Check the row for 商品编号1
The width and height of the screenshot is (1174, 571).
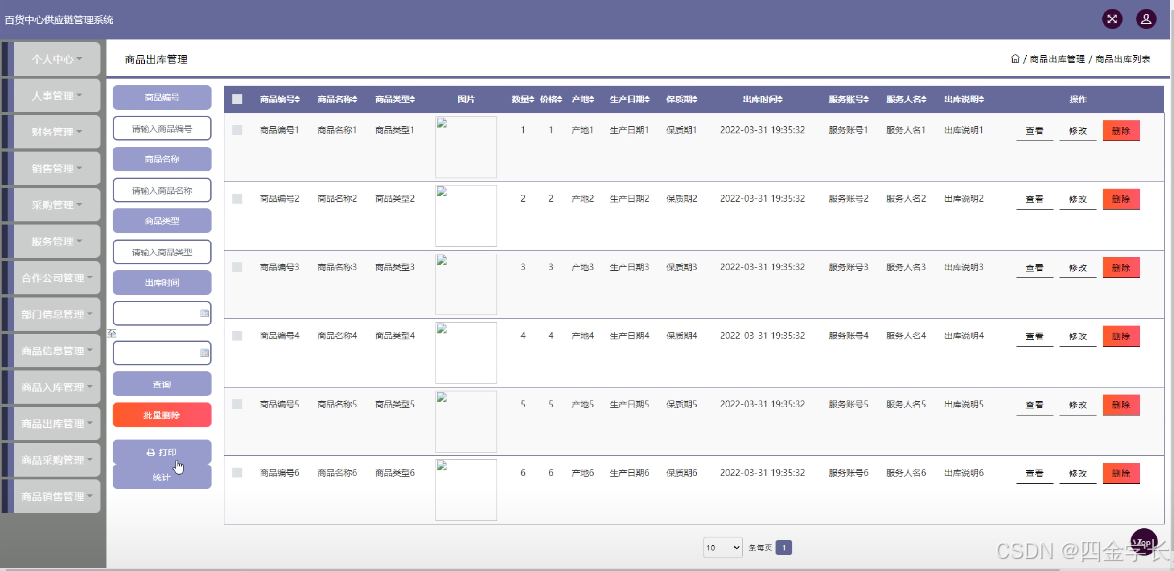pyautogui.click(x=237, y=130)
